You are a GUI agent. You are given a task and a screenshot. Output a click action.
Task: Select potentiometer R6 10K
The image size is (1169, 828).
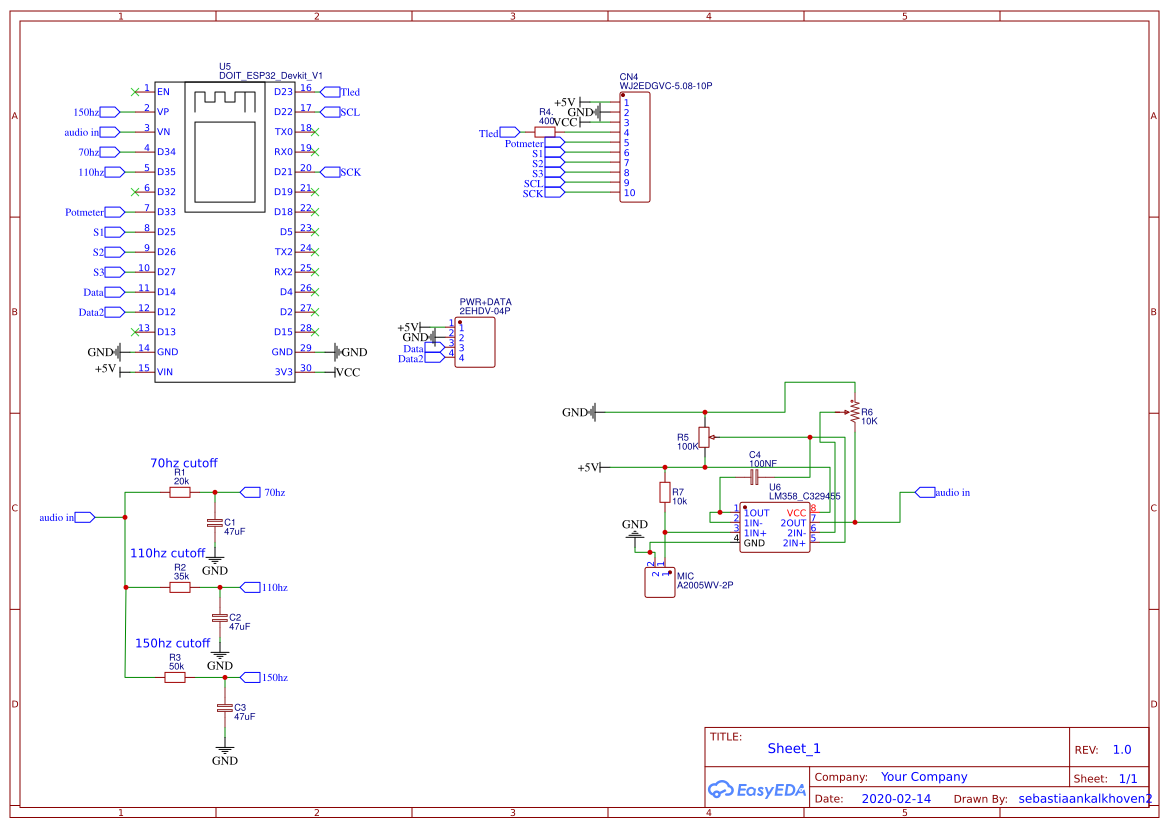tap(855, 410)
